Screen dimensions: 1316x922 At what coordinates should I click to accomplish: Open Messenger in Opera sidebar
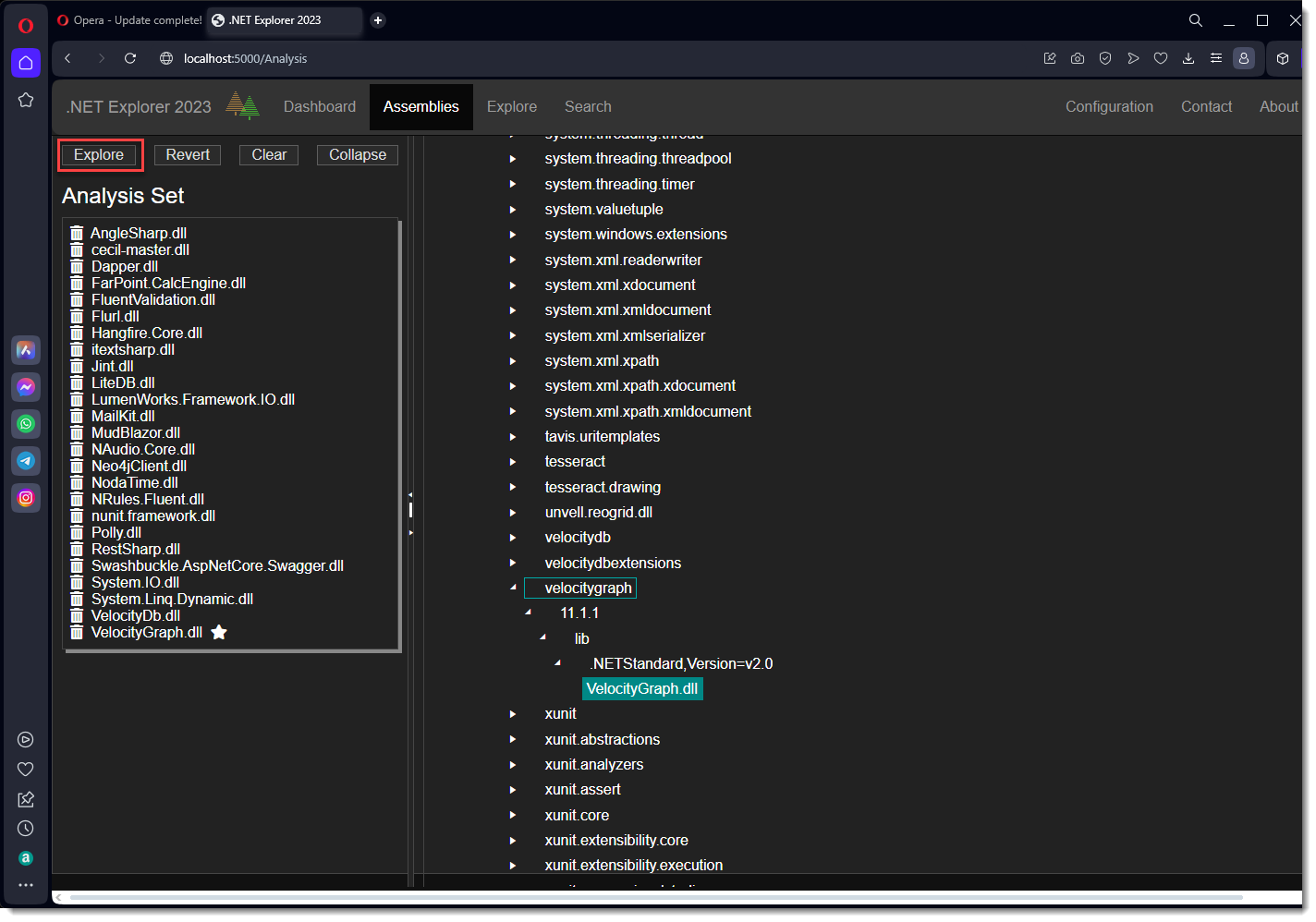26,387
